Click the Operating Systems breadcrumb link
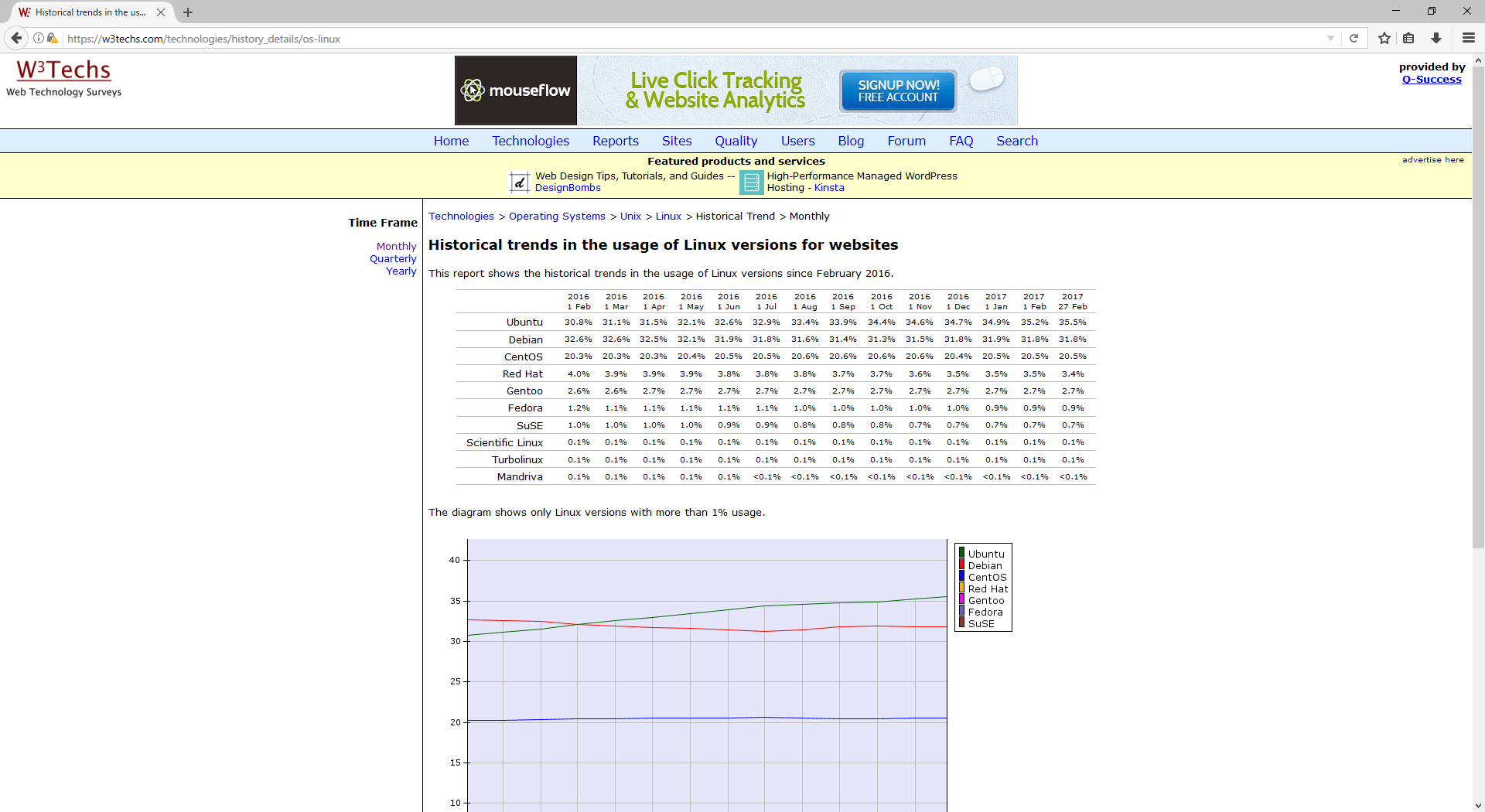 click(x=556, y=217)
